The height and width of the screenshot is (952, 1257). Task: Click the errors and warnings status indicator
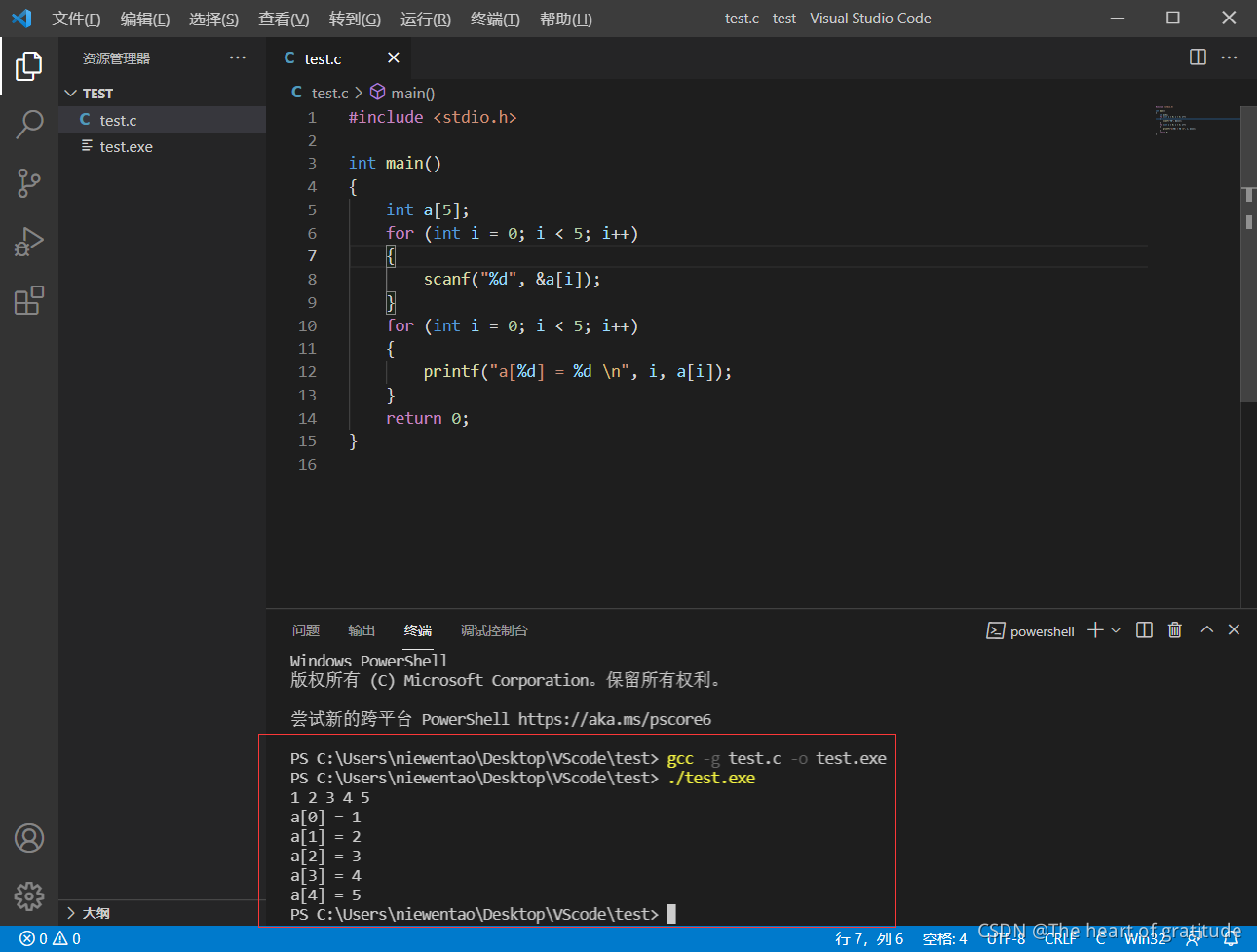coord(51,939)
